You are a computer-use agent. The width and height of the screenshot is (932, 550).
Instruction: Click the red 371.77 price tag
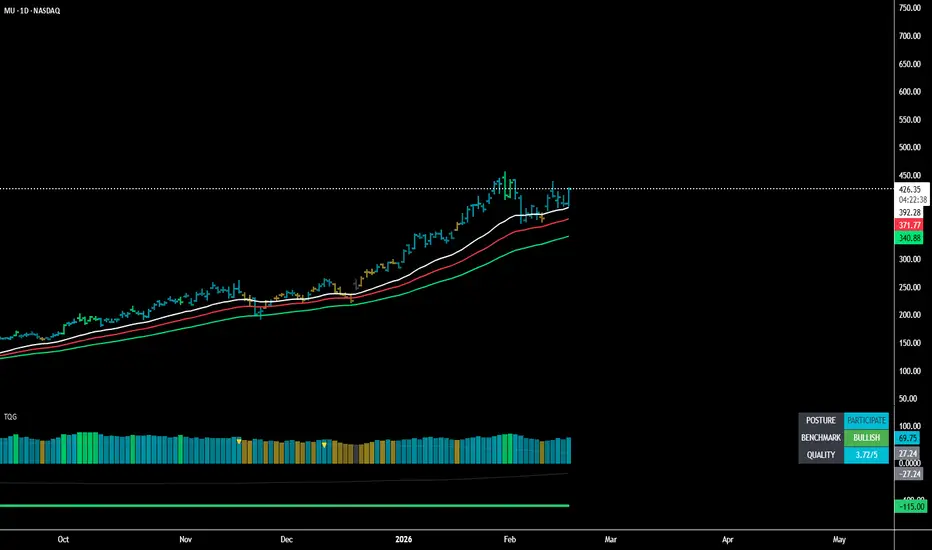909,225
